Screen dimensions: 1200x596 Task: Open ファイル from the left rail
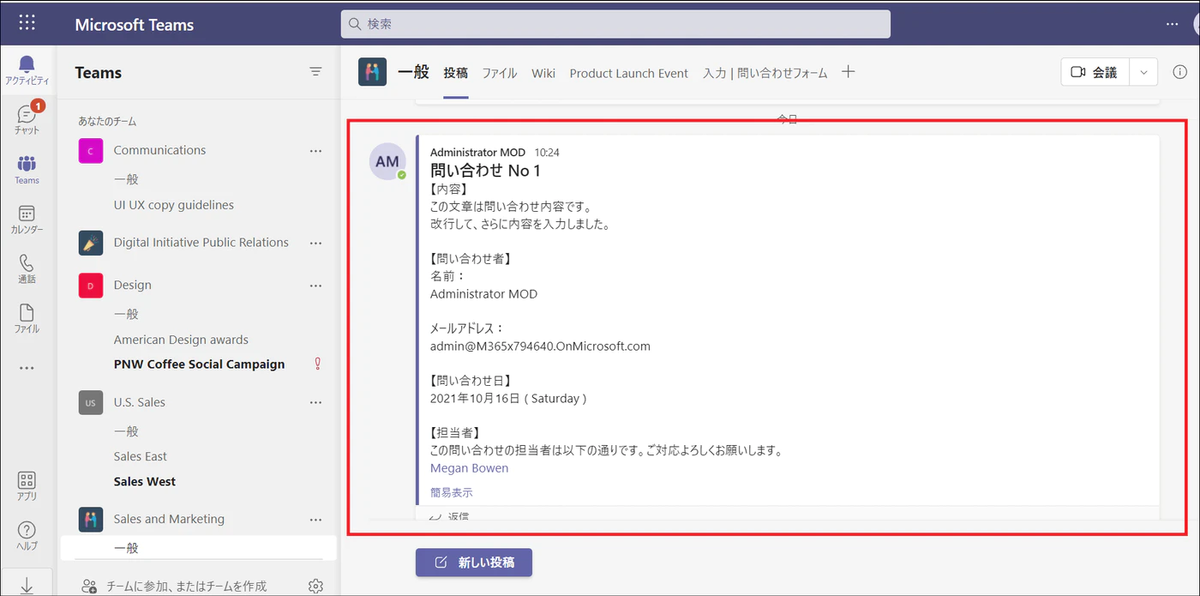(27, 318)
